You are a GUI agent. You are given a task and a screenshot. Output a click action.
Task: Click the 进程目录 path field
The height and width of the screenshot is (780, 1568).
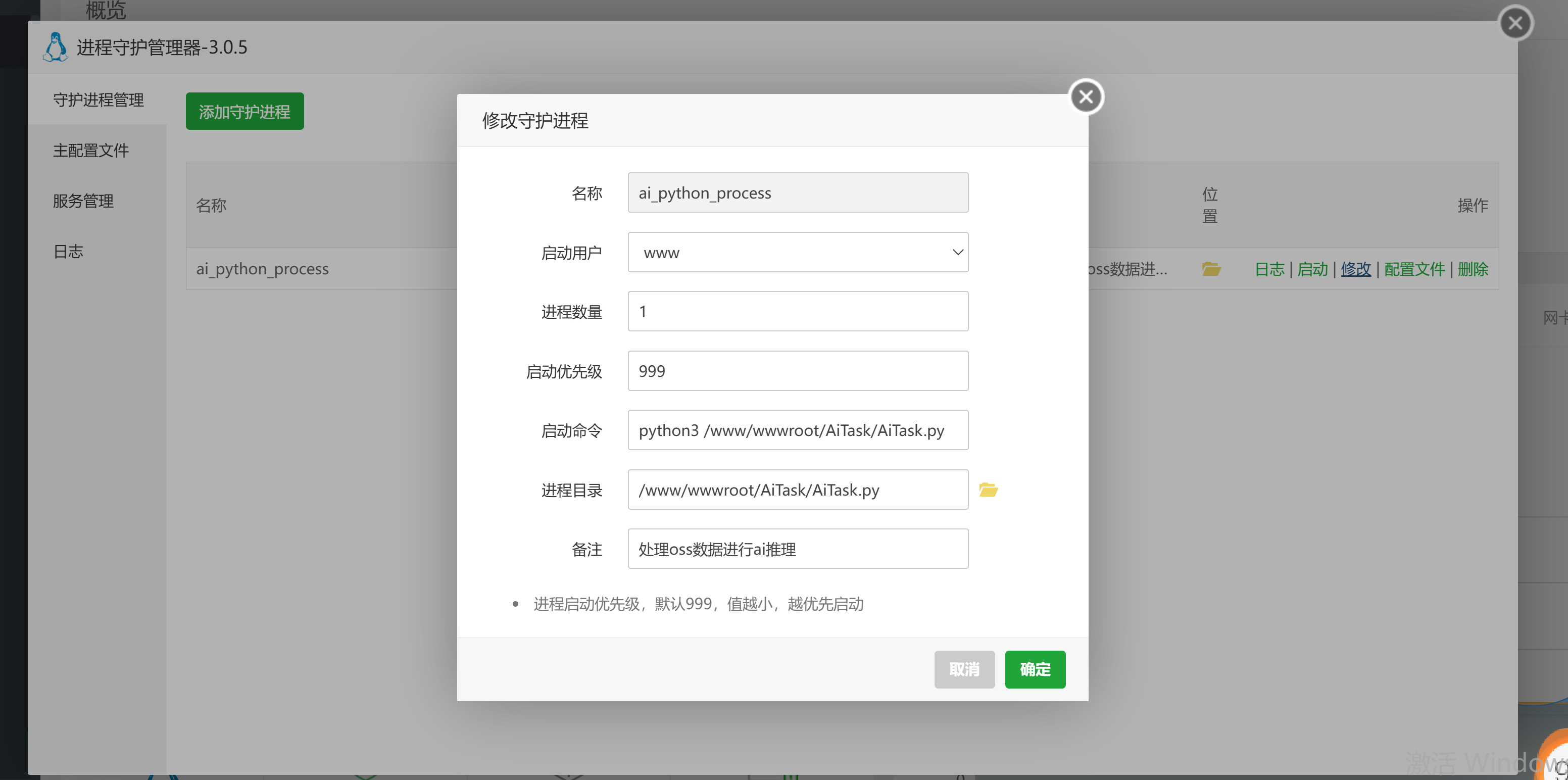click(x=798, y=490)
